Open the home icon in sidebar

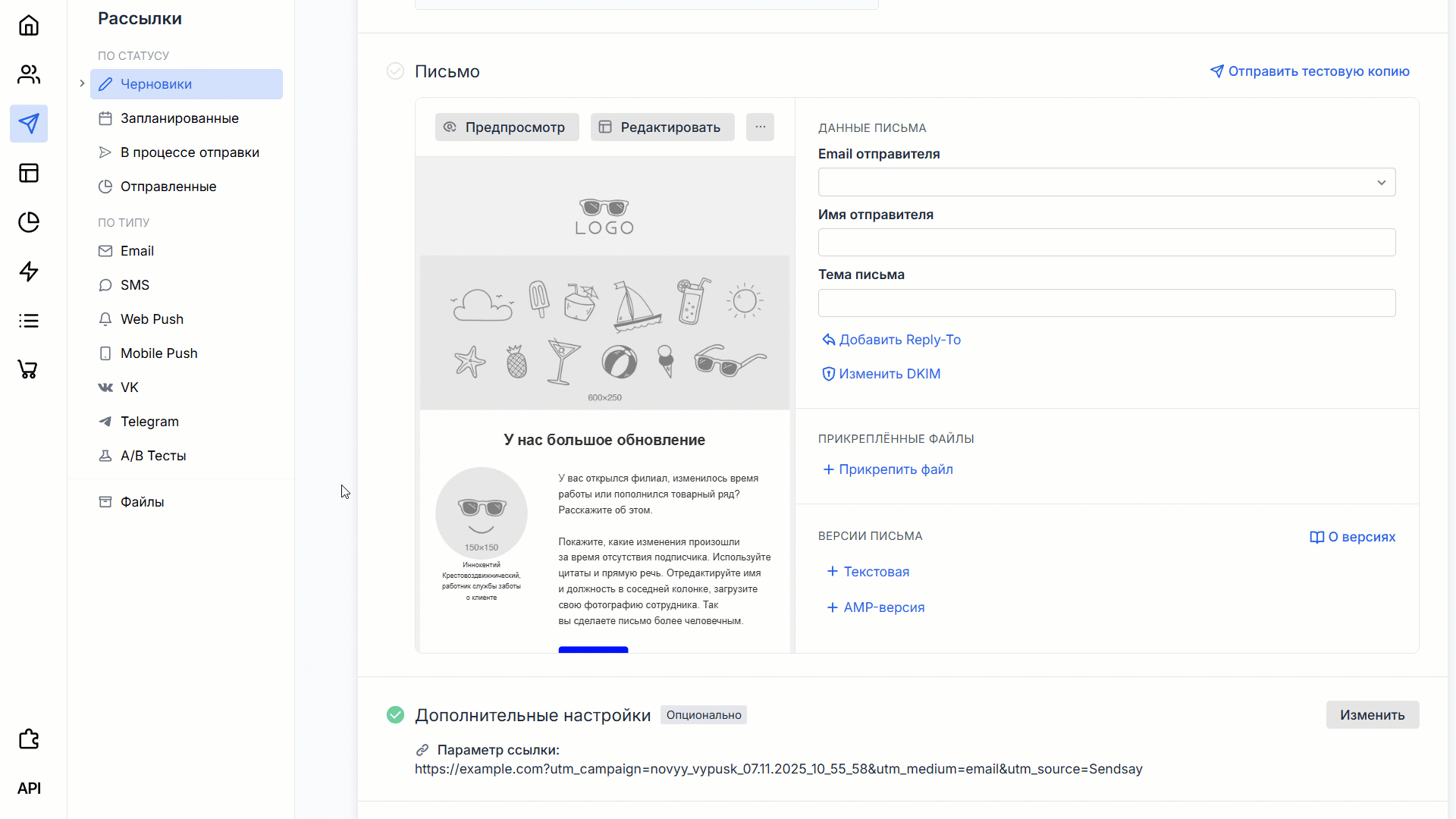pos(29,26)
